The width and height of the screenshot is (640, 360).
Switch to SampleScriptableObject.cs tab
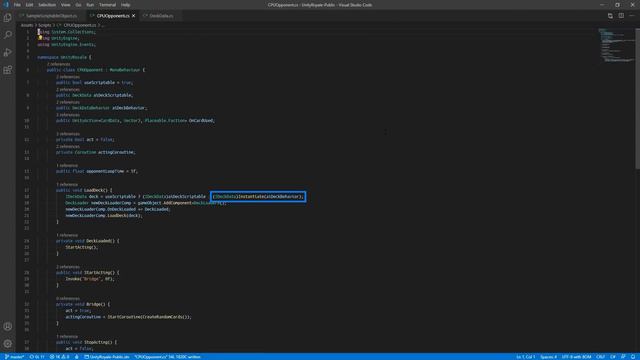51,16
